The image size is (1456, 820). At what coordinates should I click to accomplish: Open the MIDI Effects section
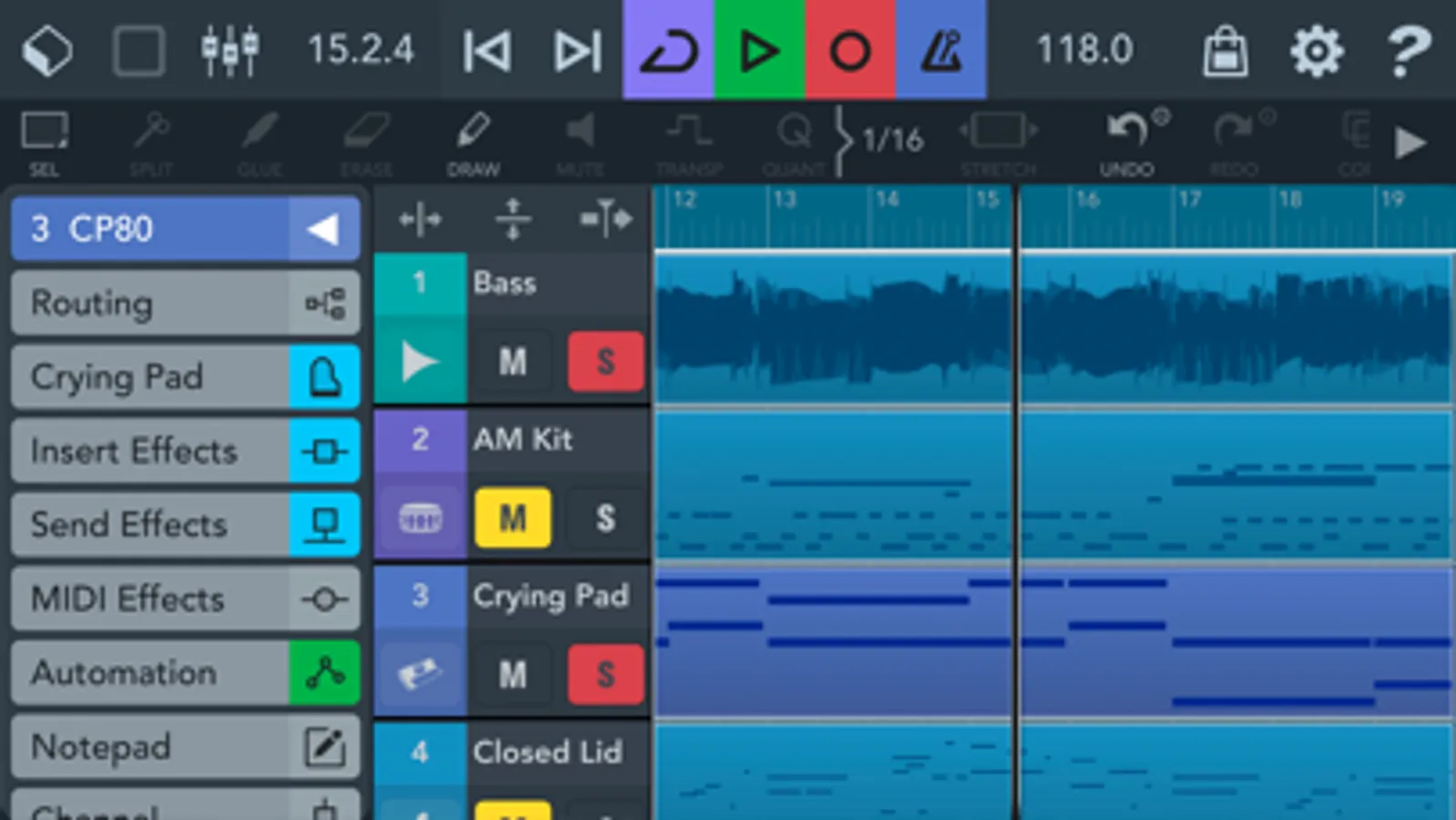click(x=186, y=600)
